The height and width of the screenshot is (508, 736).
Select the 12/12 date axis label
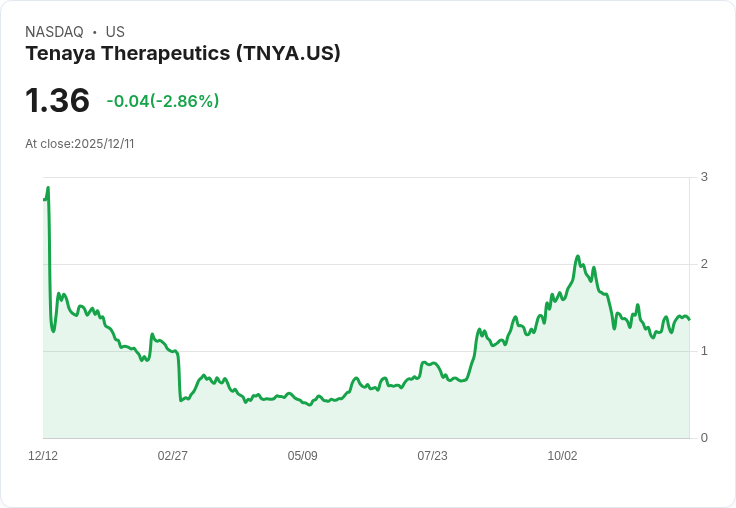43,455
